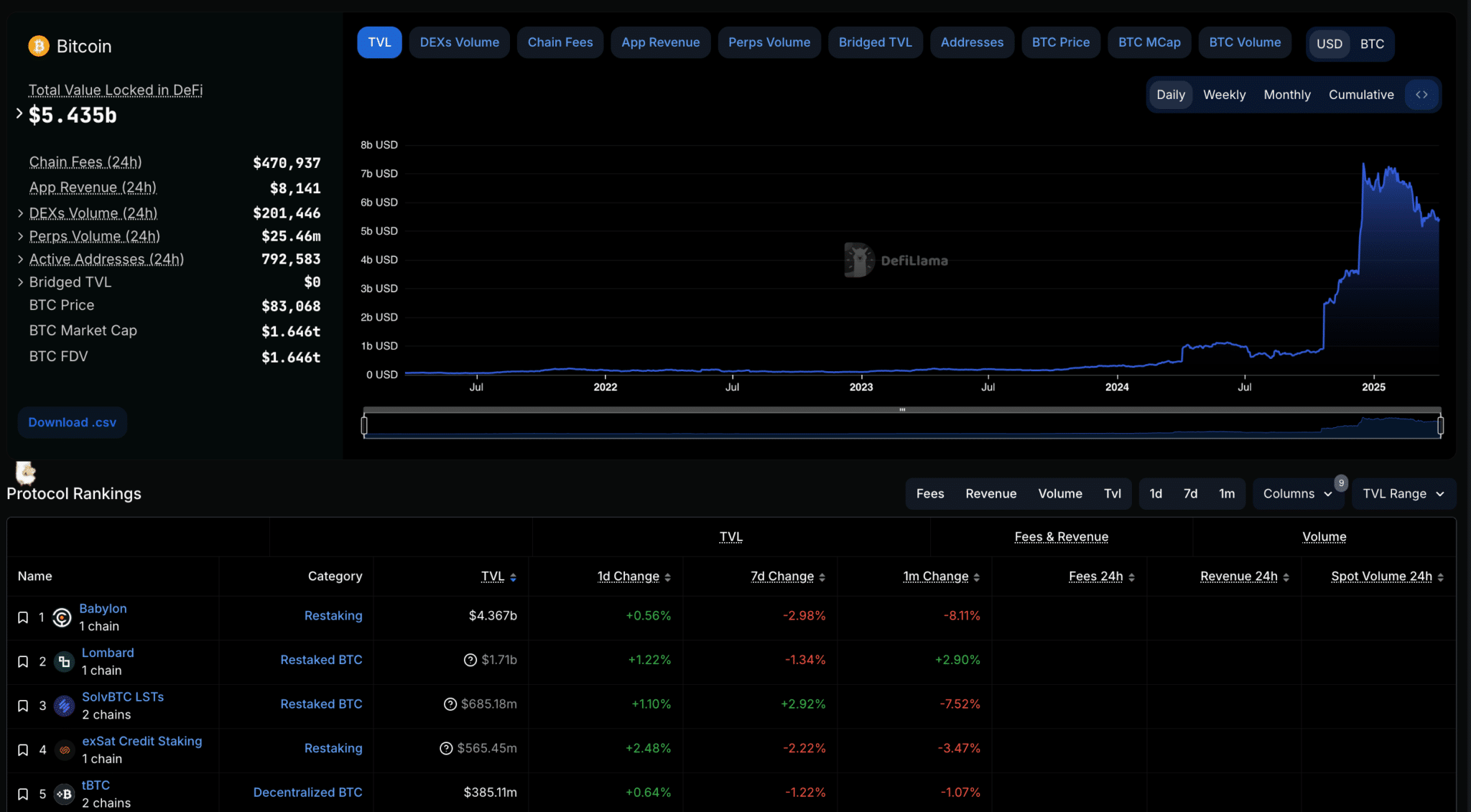Toggle 1d change period

(1156, 494)
